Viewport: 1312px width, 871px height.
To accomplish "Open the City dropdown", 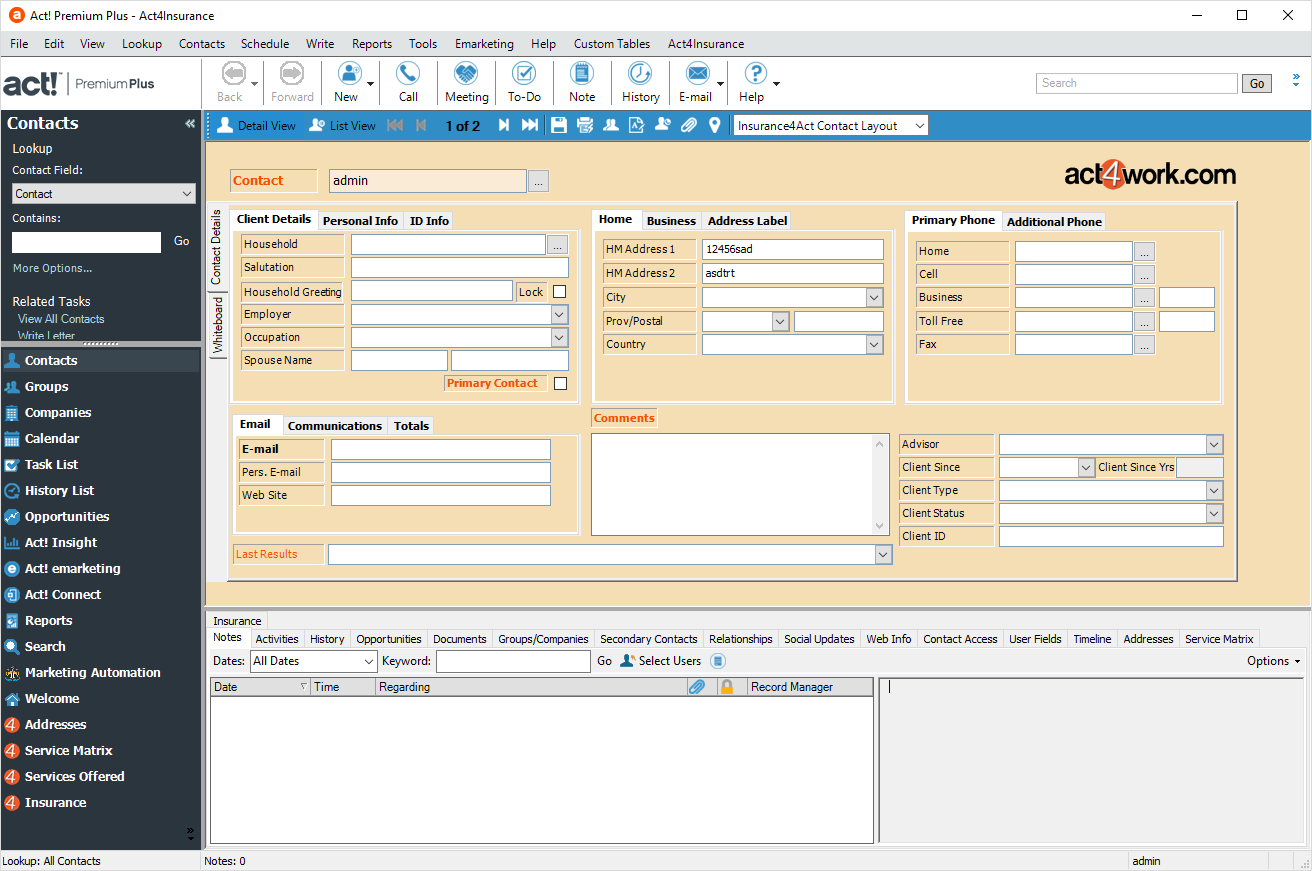I will [874, 297].
